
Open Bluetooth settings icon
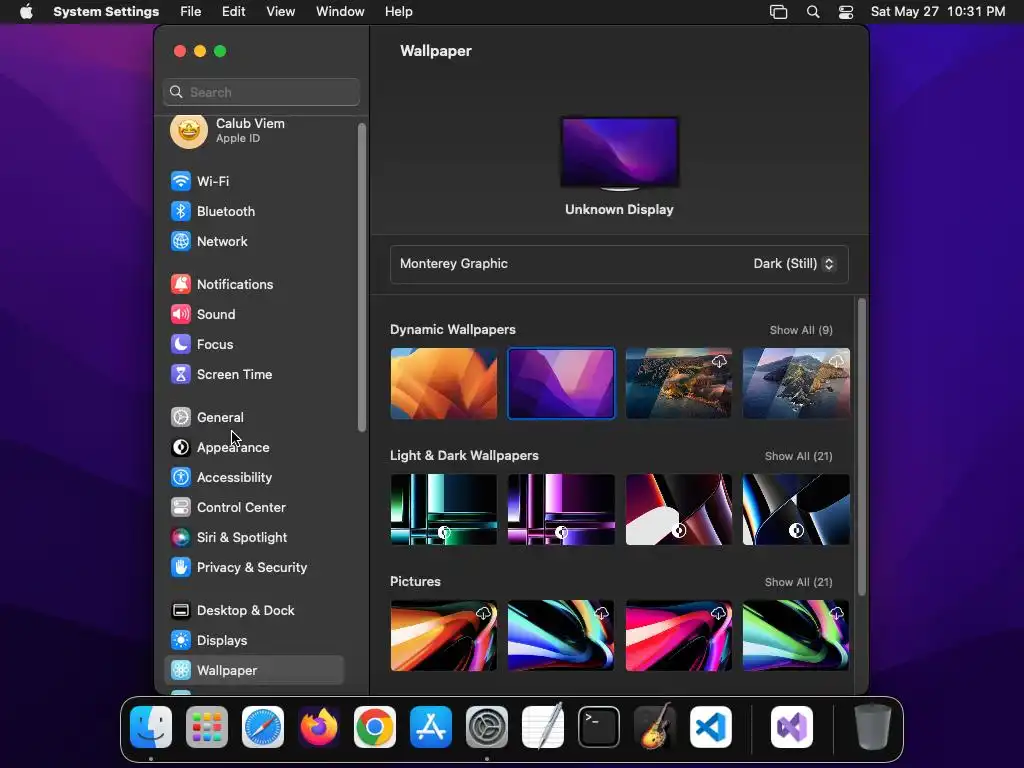tap(181, 211)
